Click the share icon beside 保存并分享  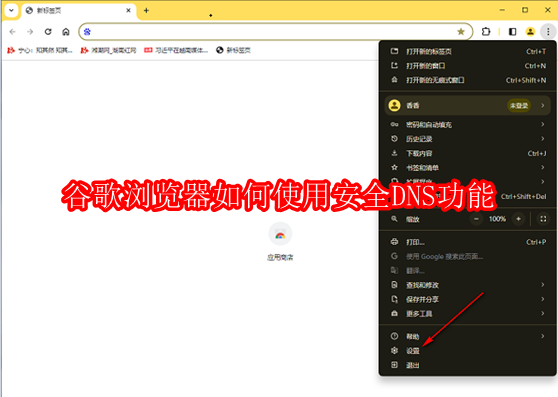click(x=394, y=299)
